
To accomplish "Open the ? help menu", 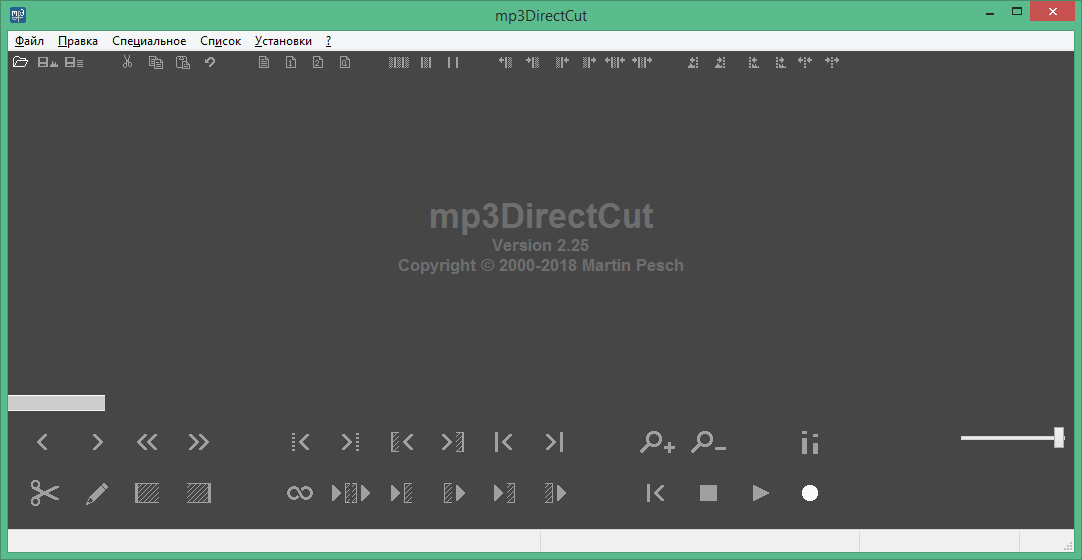I will click(328, 41).
